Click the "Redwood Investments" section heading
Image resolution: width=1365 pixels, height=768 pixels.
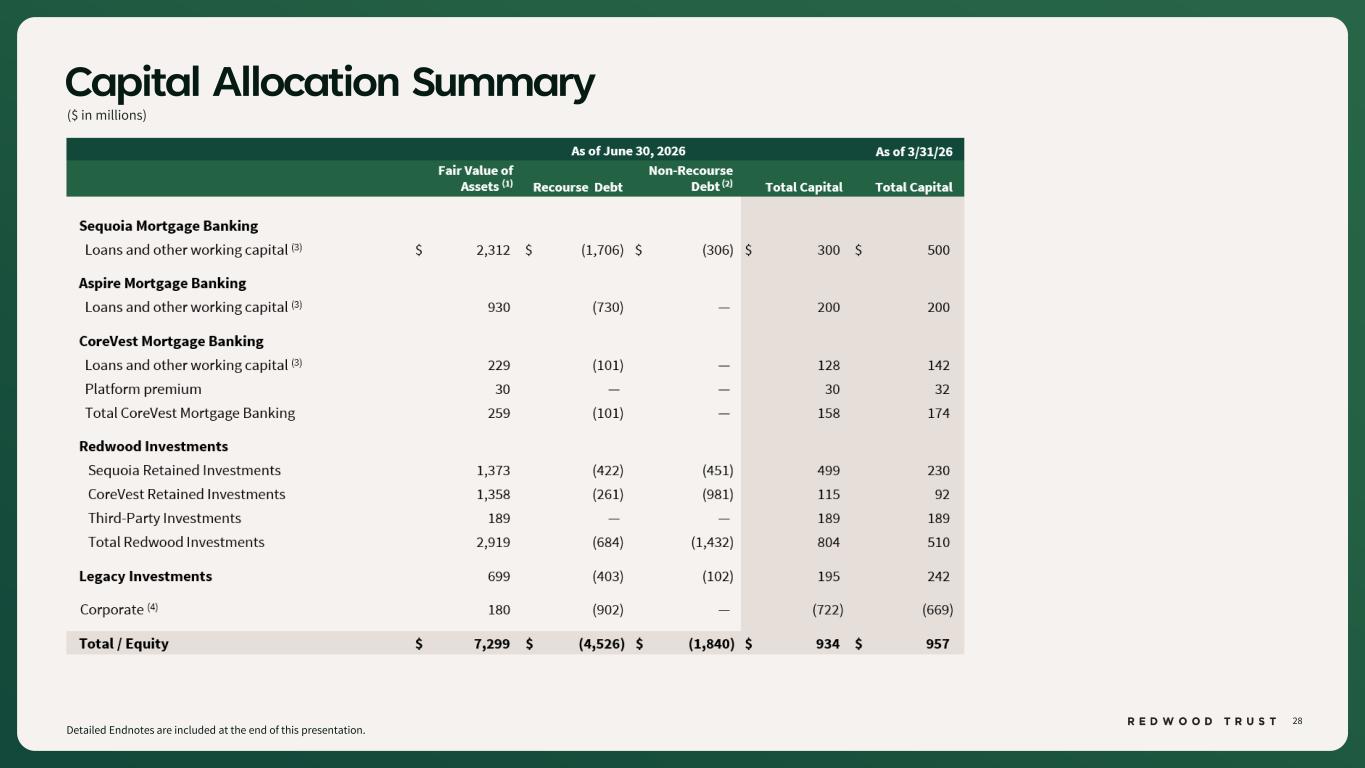pos(154,446)
